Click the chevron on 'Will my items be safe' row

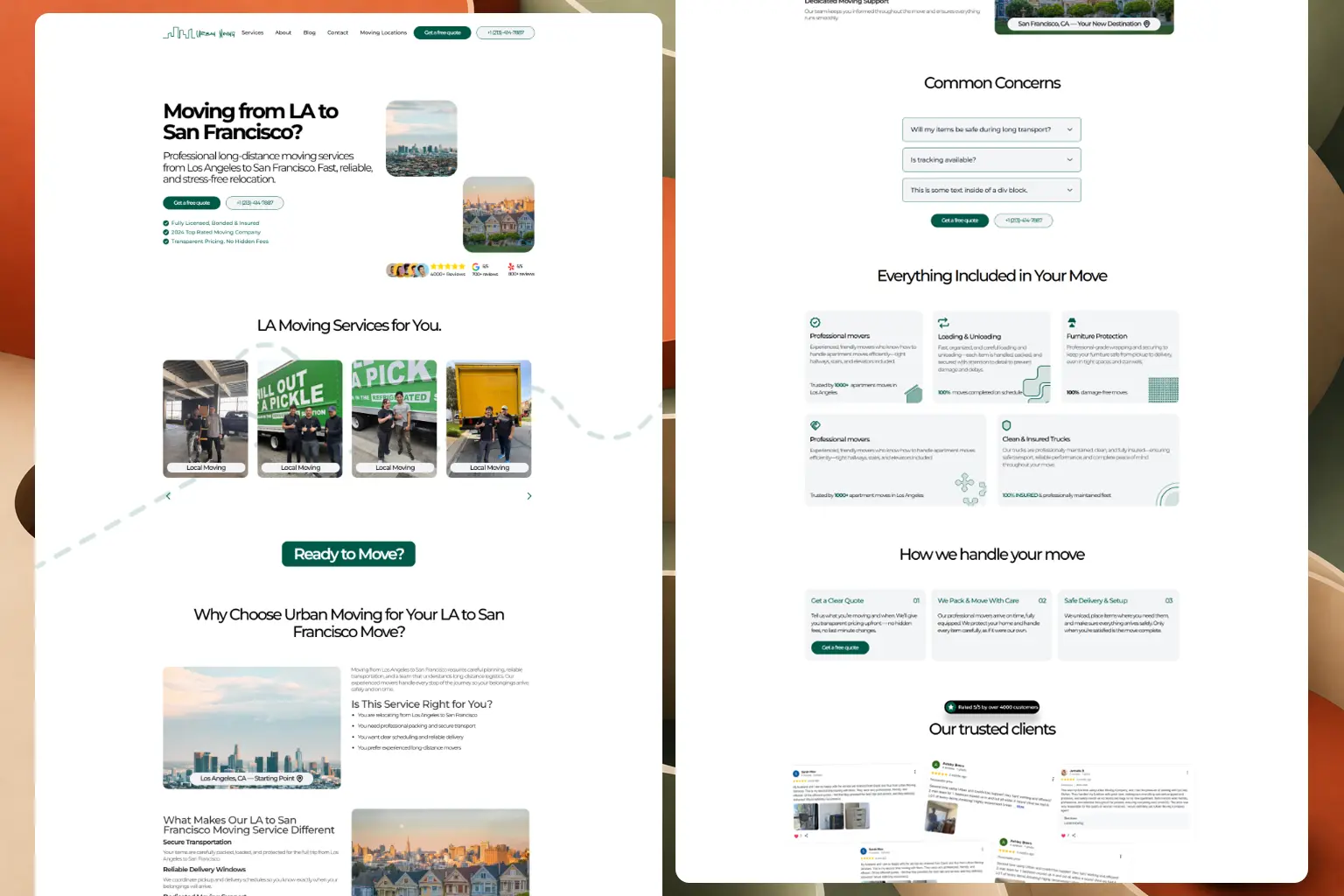(x=1069, y=129)
